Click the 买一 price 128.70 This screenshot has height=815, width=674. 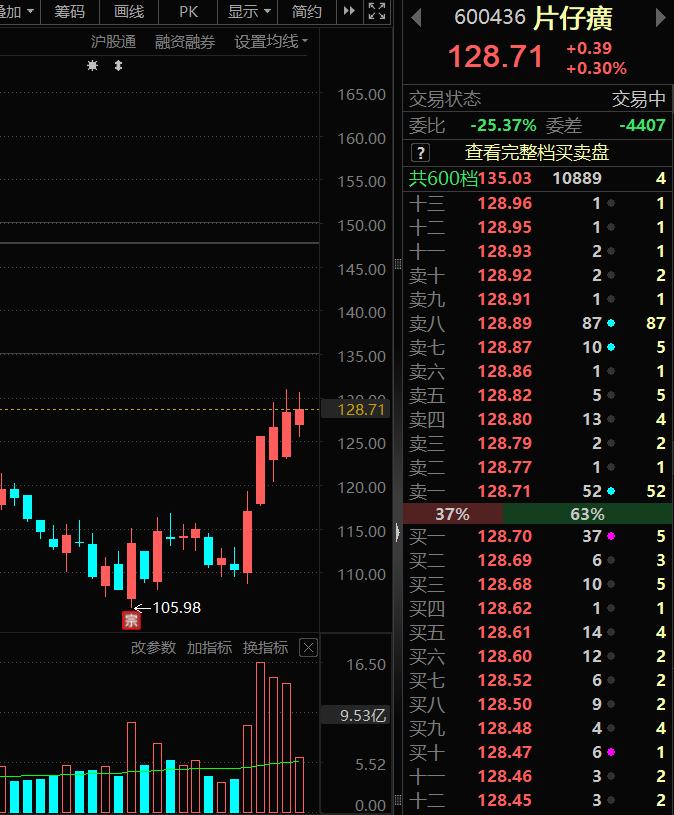coord(505,536)
